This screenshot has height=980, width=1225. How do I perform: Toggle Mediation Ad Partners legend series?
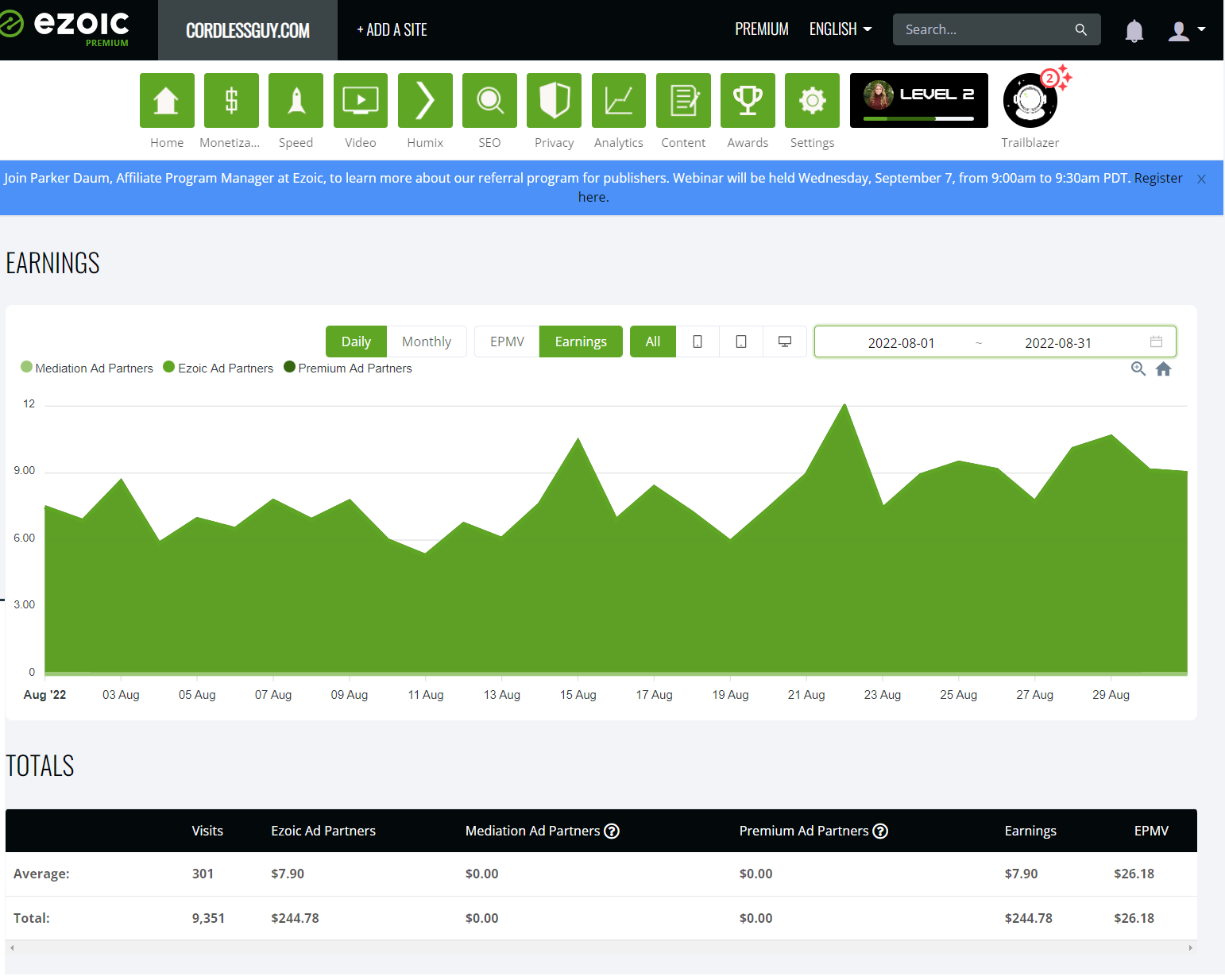(x=87, y=368)
